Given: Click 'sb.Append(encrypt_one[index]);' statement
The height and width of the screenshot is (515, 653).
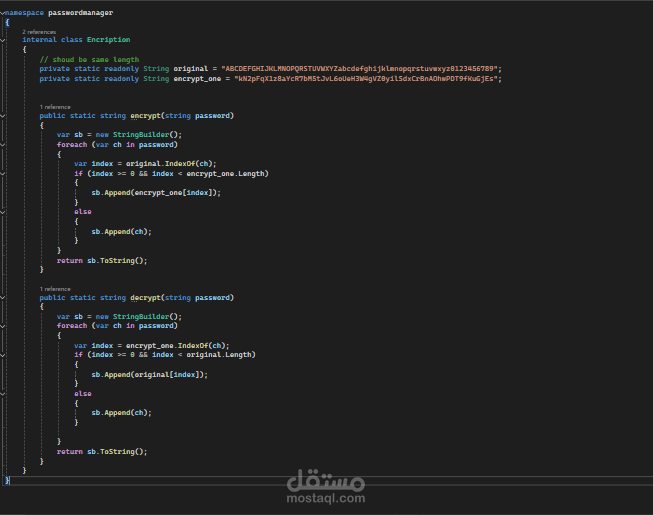Looking at the screenshot, I should coord(156,193).
